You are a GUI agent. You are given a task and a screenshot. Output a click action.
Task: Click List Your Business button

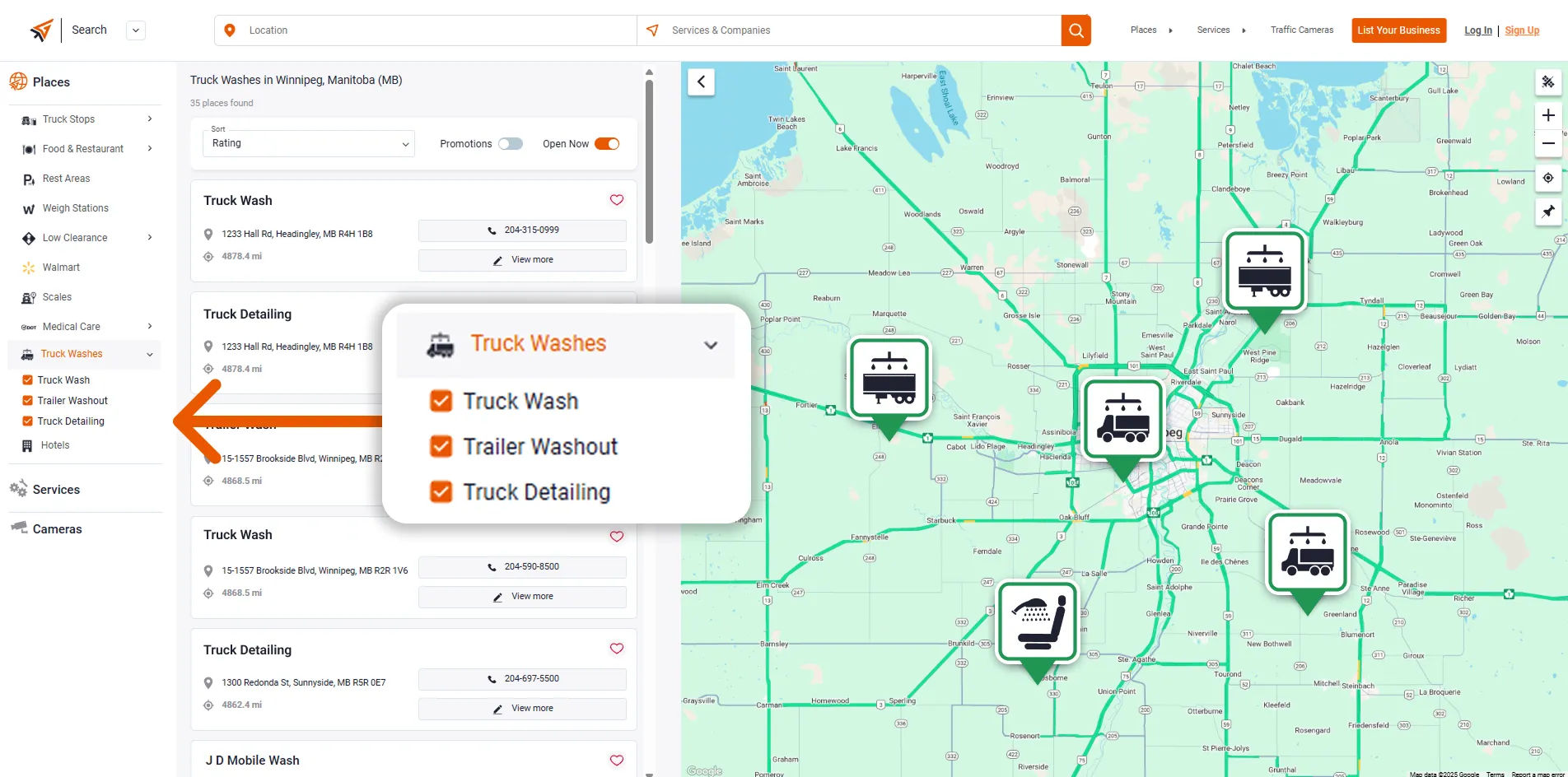(x=1398, y=30)
